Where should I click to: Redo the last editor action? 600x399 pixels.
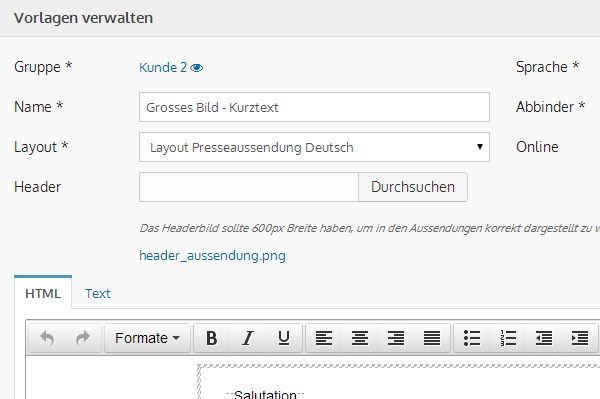[83, 338]
